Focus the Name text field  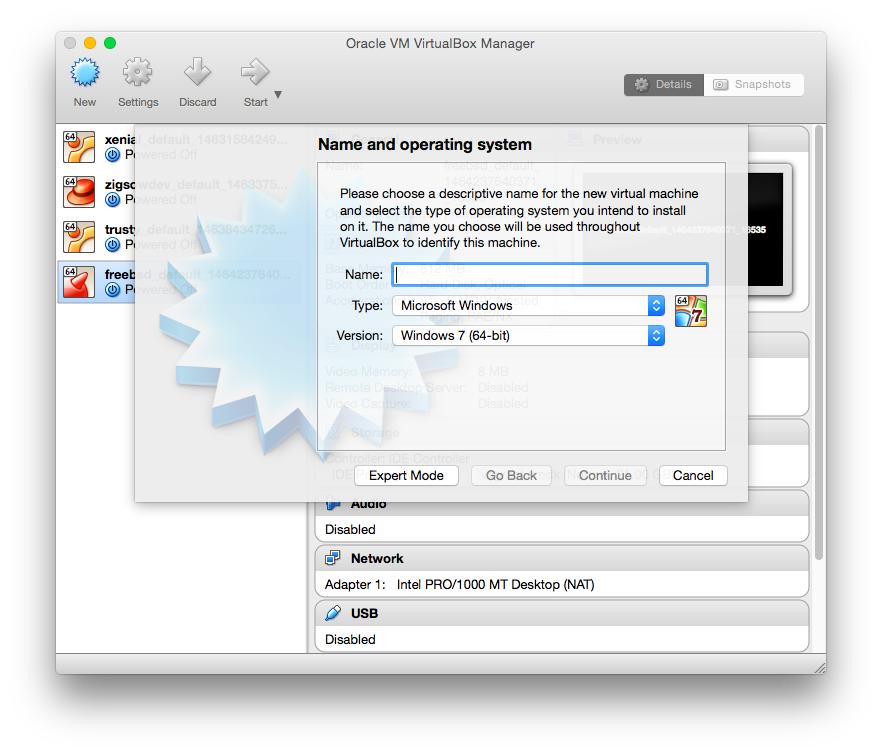(550, 274)
